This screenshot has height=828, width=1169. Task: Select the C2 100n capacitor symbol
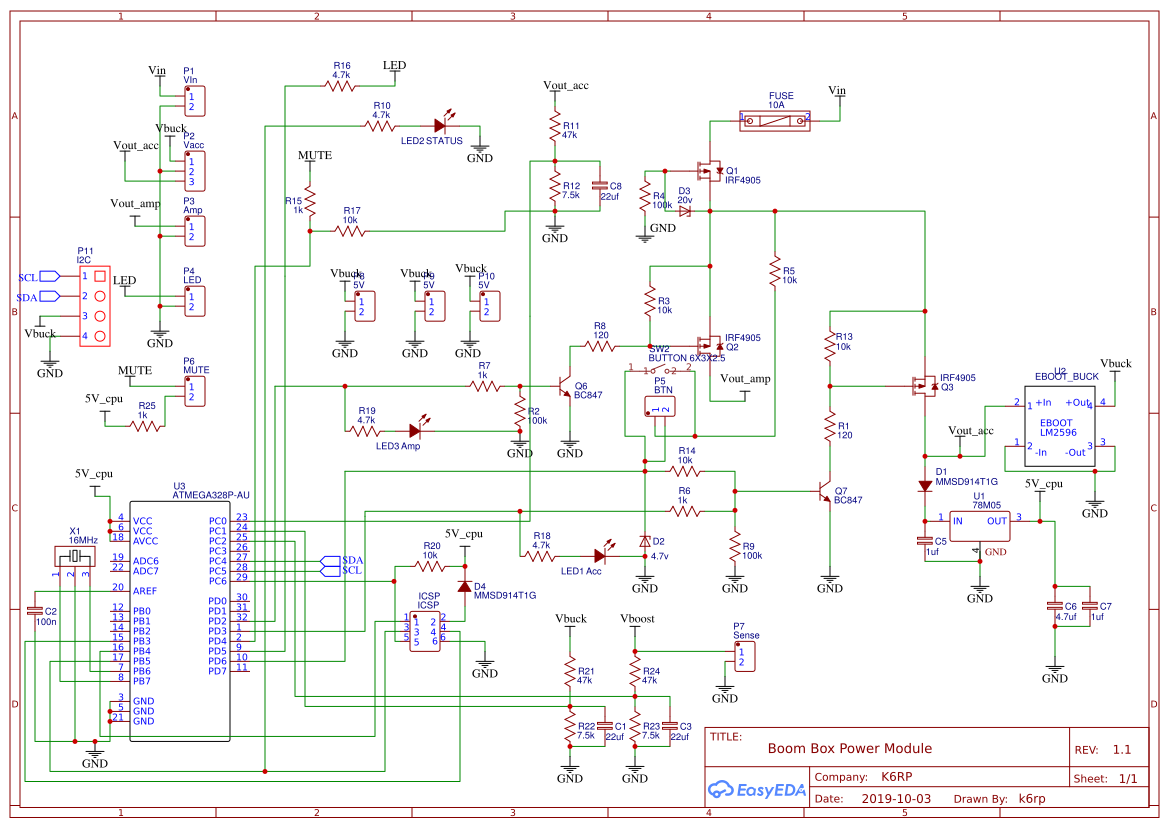[34, 611]
